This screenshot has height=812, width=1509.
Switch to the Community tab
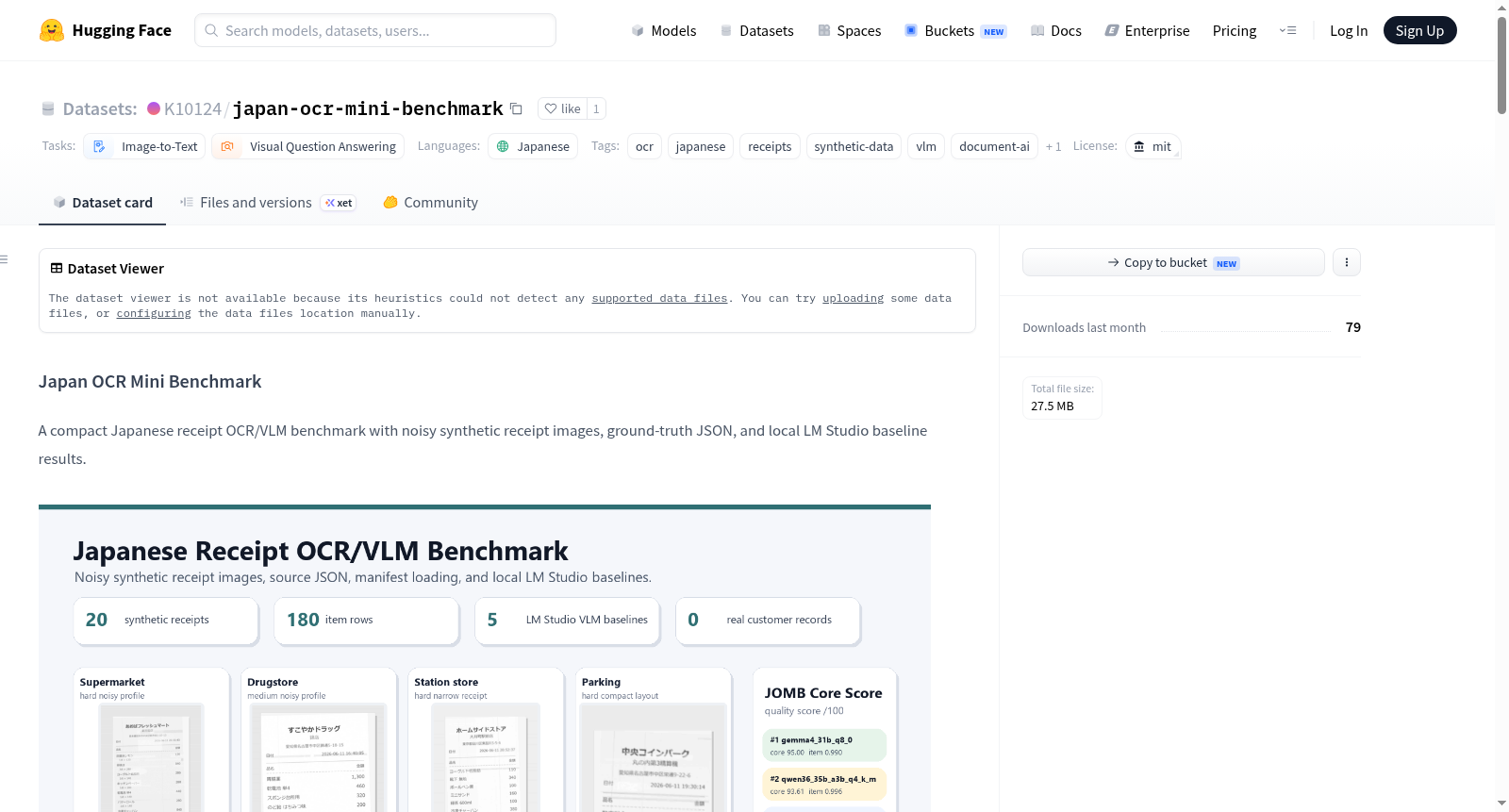430,203
